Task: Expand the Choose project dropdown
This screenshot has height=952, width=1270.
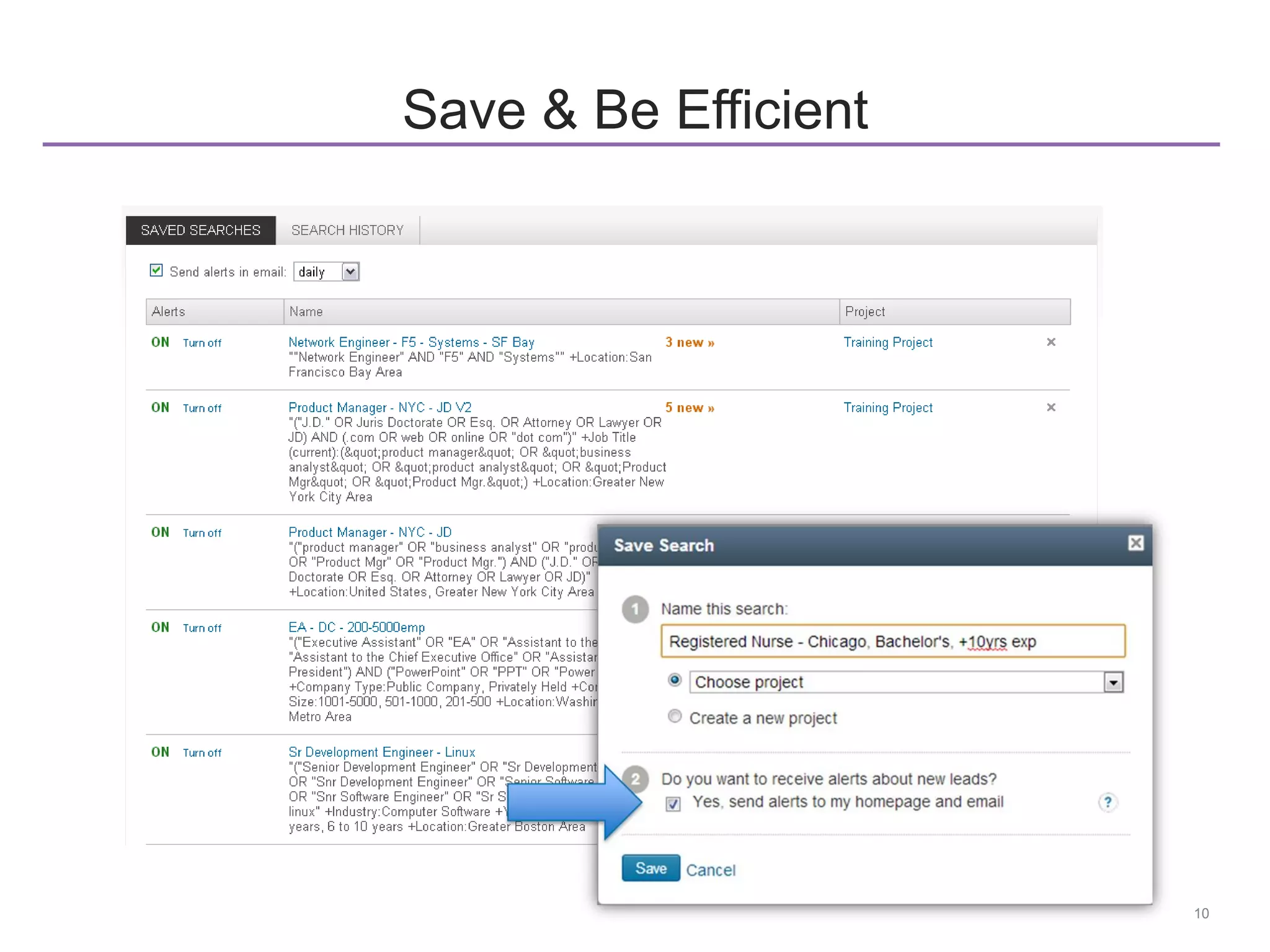Action: [x=1114, y=682]
